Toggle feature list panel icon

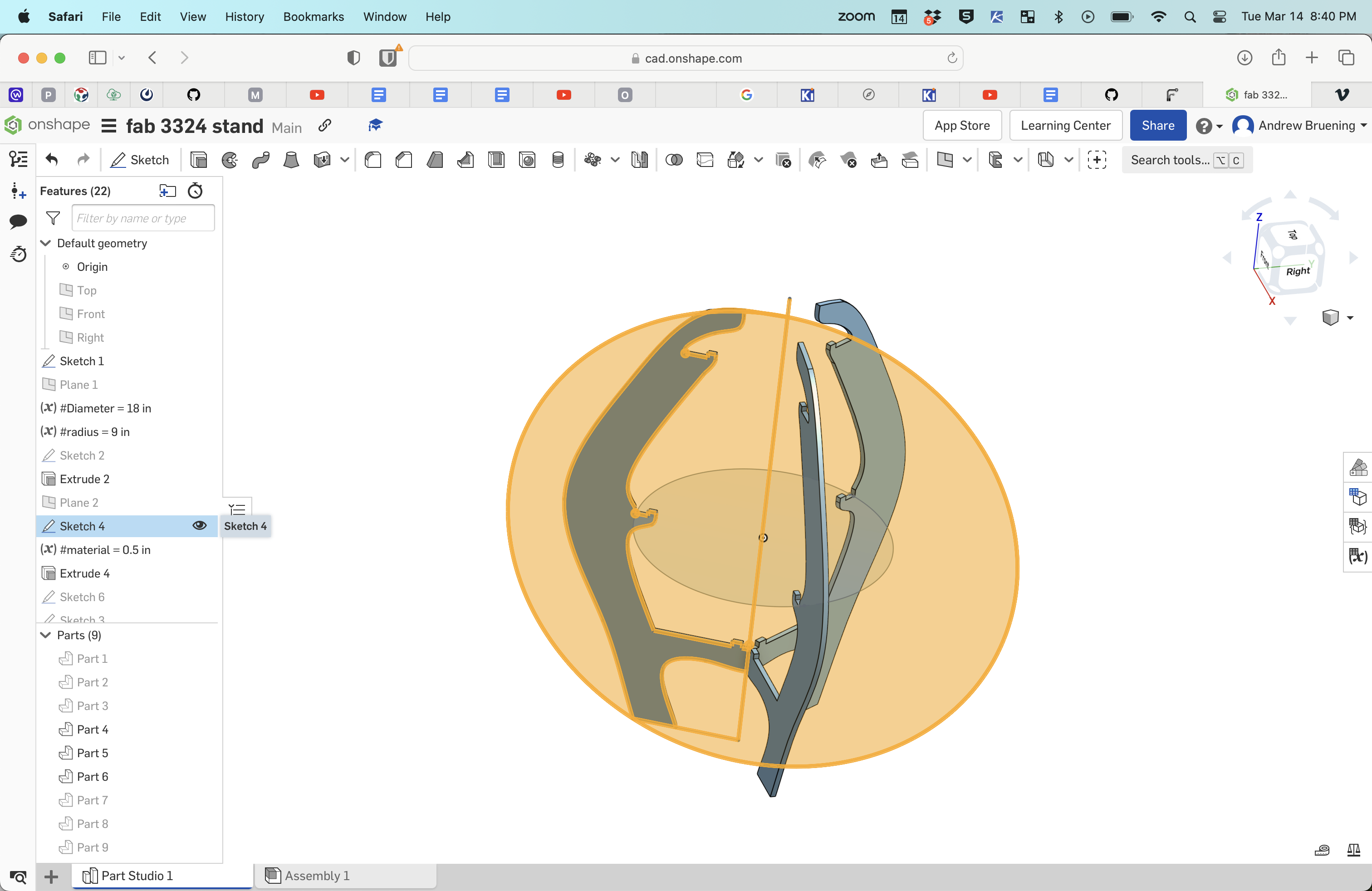click(x=19, y=159)
